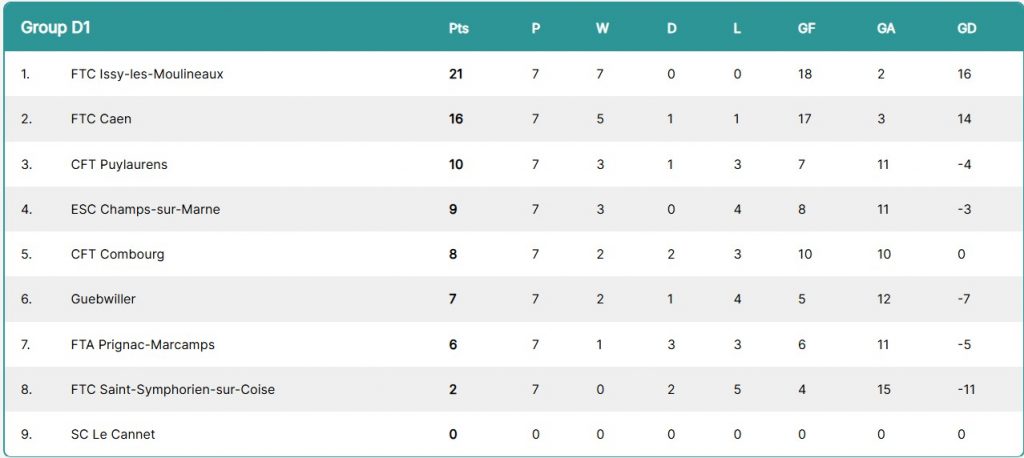Open the FTC Caen team entry
The height and width of the screenshot is (458, 1024).
point(101,119)
